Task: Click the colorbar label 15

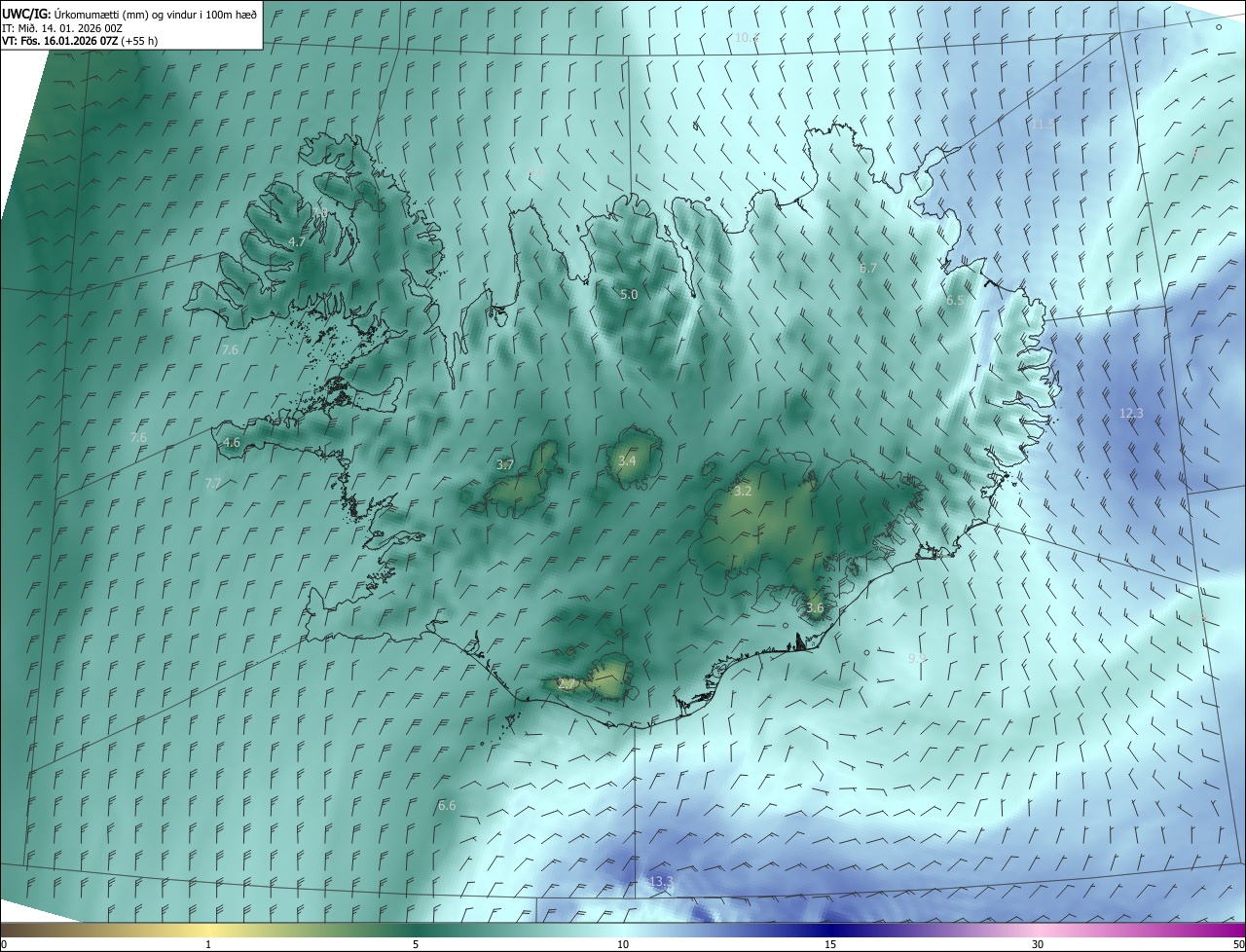Action: click(x=830, y=944)
